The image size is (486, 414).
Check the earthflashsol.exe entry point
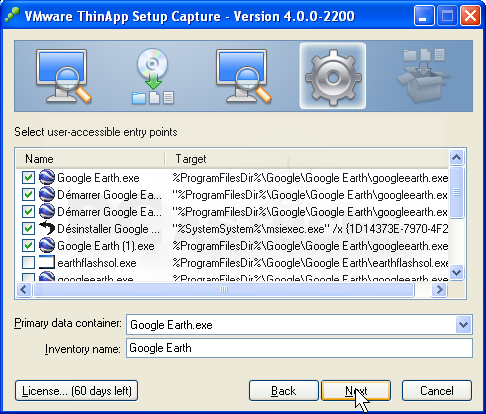28,263
